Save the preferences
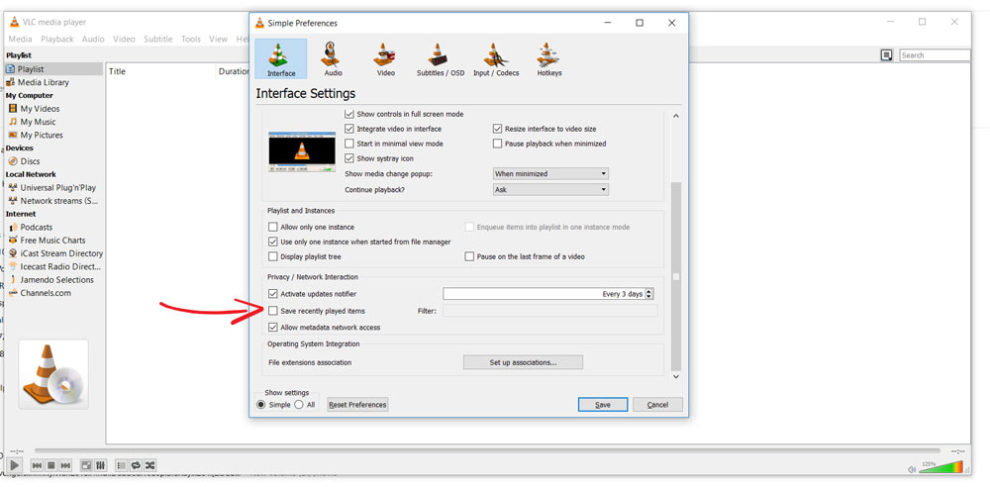990x487 pixels. click(x=602, y=405)
